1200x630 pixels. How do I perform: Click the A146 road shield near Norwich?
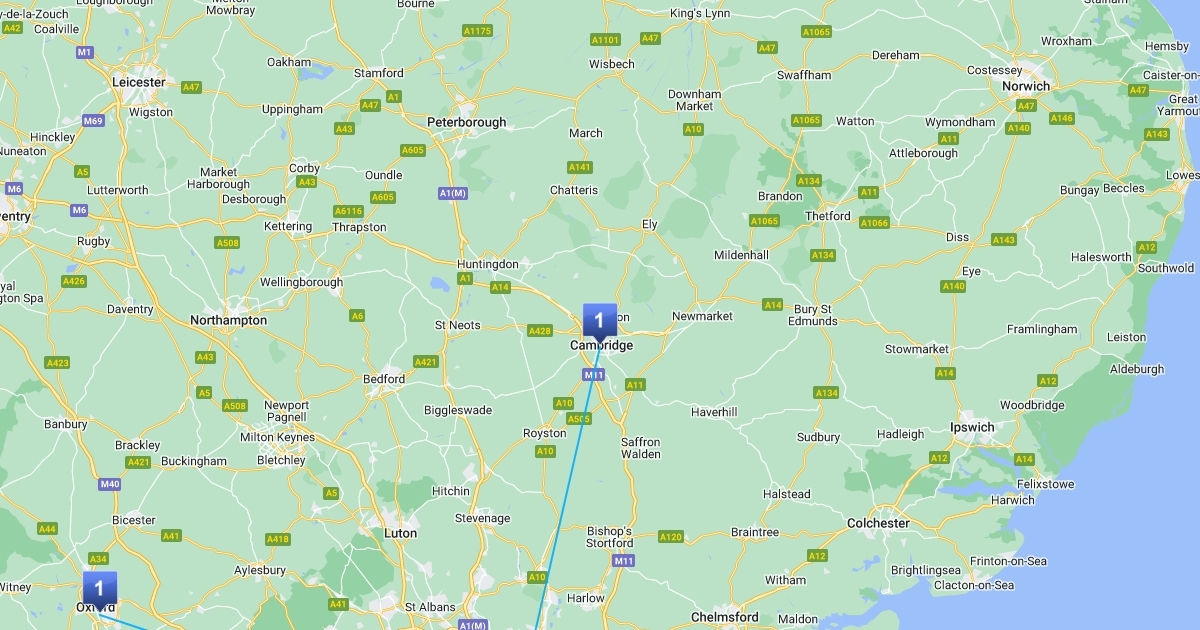tap(1062, 119)
